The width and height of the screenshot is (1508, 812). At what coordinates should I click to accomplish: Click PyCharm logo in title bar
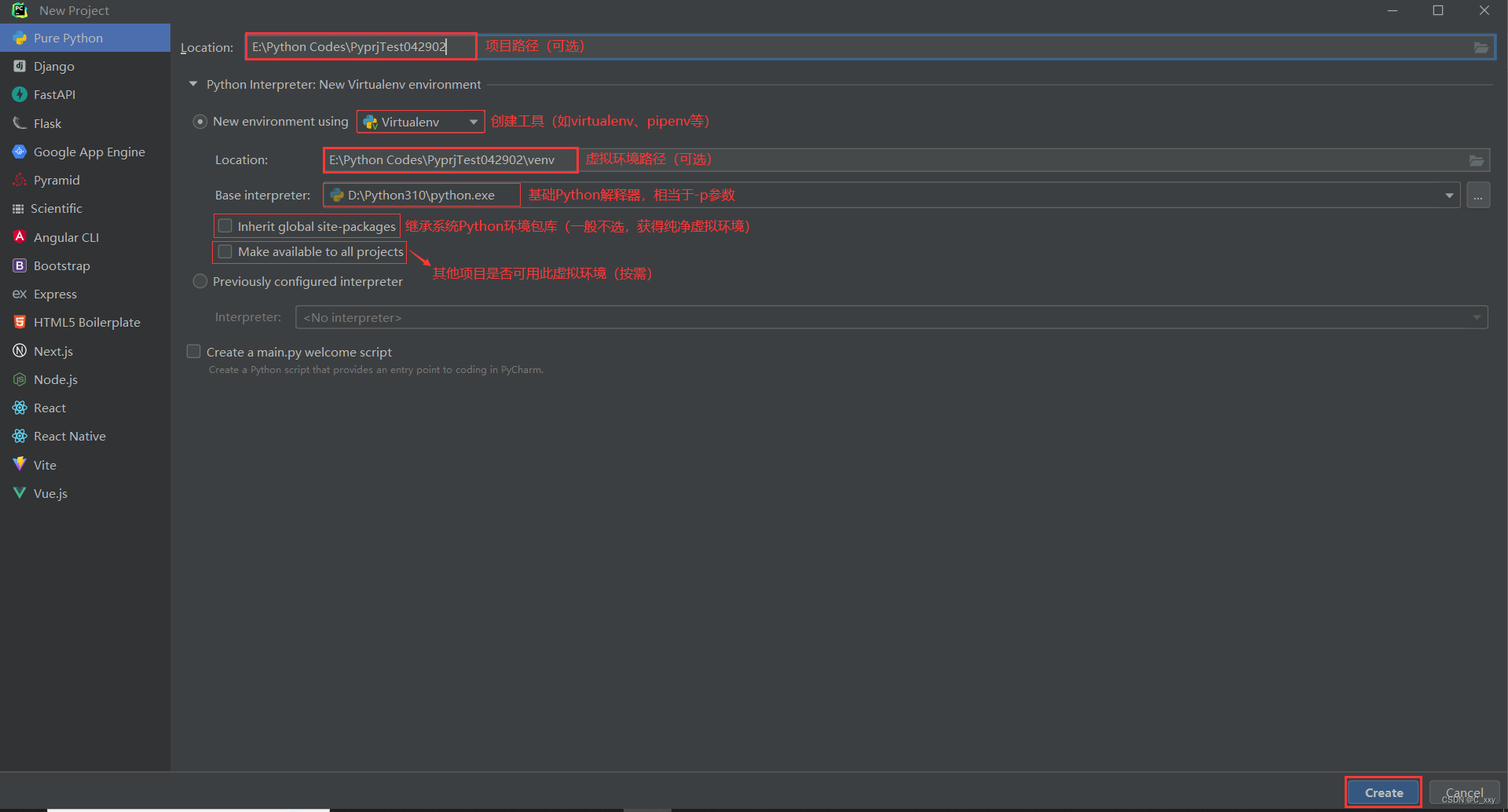click(x=20, y=10)
